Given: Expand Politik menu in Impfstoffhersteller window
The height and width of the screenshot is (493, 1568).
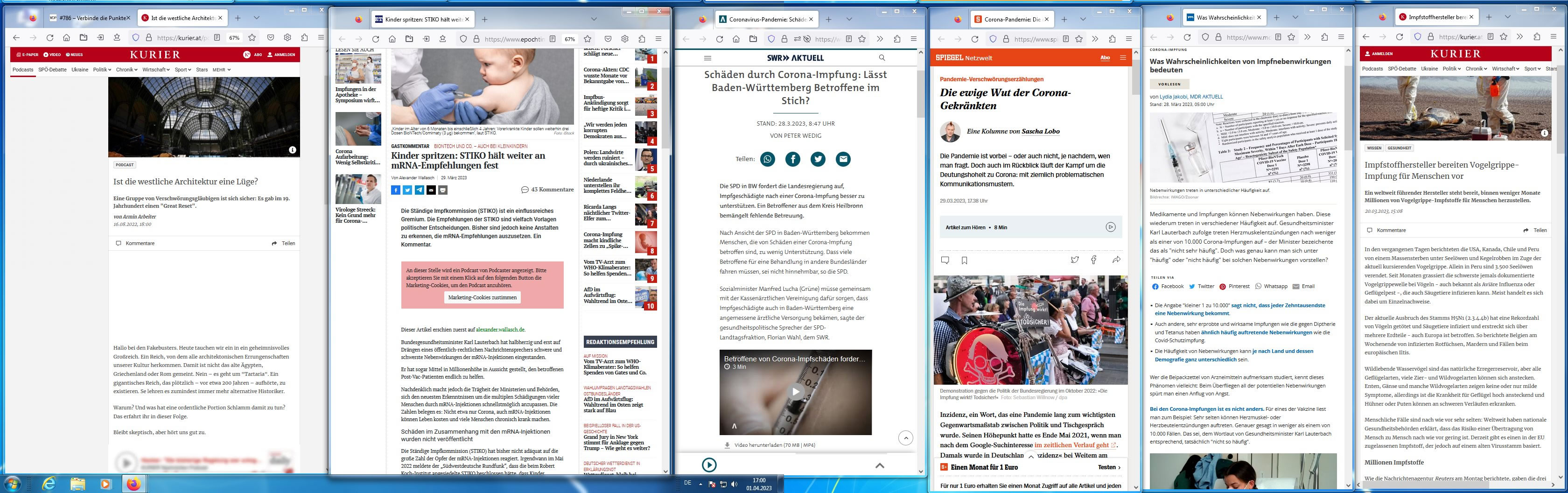Looking at the screenshot, I should 1451,69.
